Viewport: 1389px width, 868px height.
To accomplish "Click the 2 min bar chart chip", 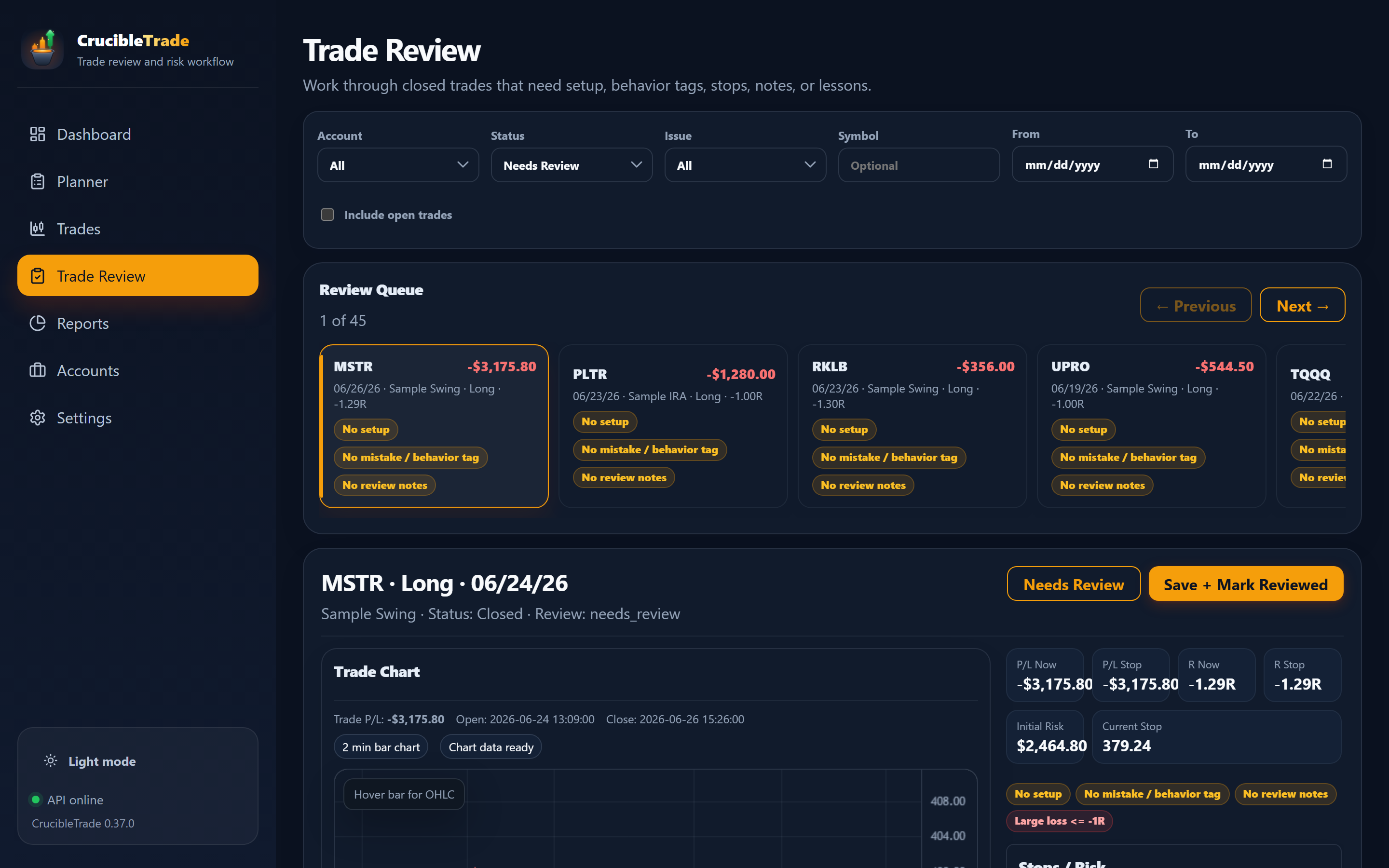I will point(381,747).
